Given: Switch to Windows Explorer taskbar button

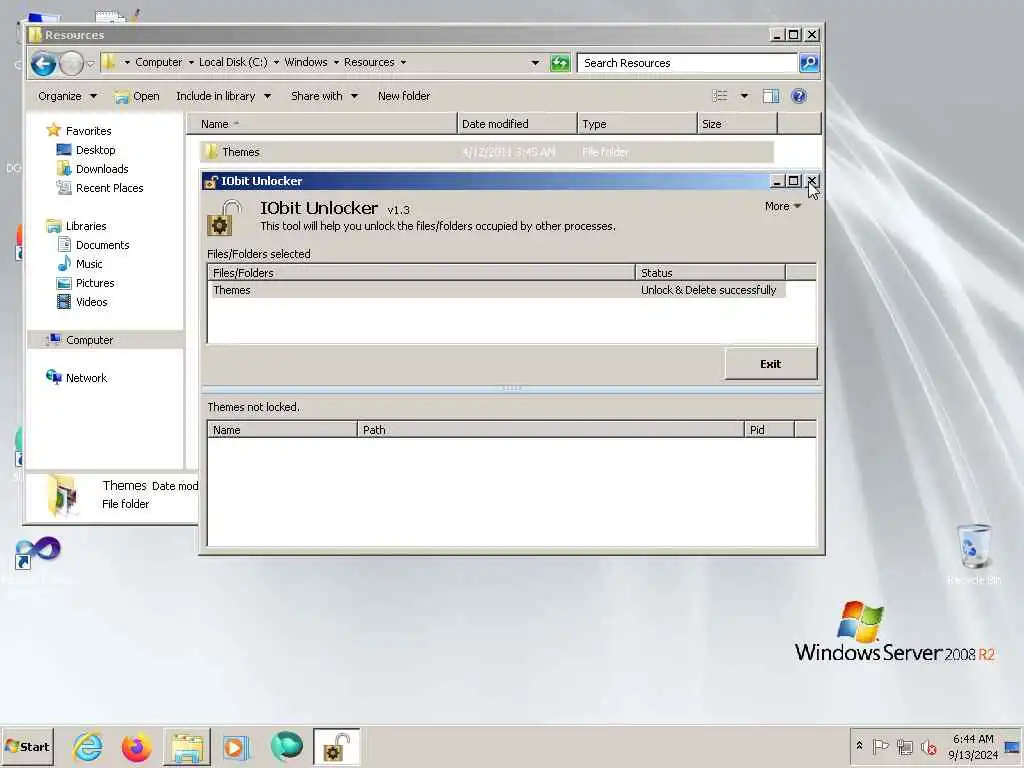Looking at the screenshot, I should point(187,746).
